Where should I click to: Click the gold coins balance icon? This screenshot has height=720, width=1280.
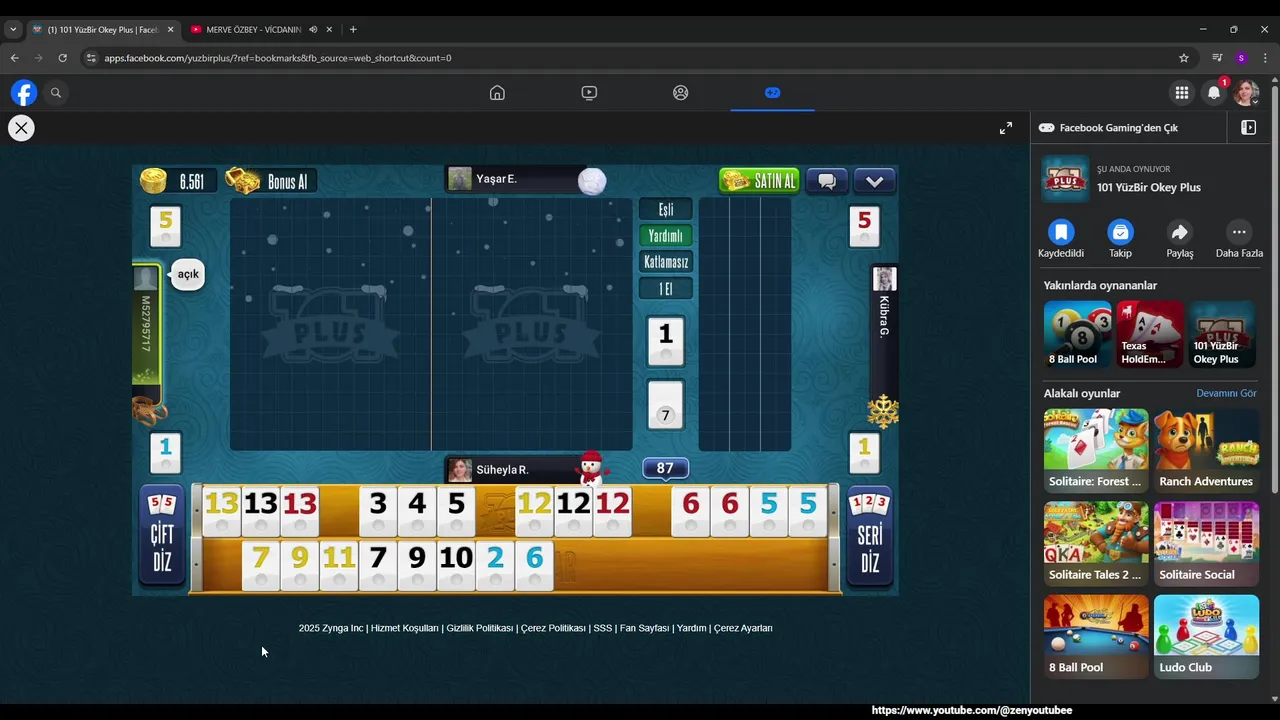pos(153,181)
